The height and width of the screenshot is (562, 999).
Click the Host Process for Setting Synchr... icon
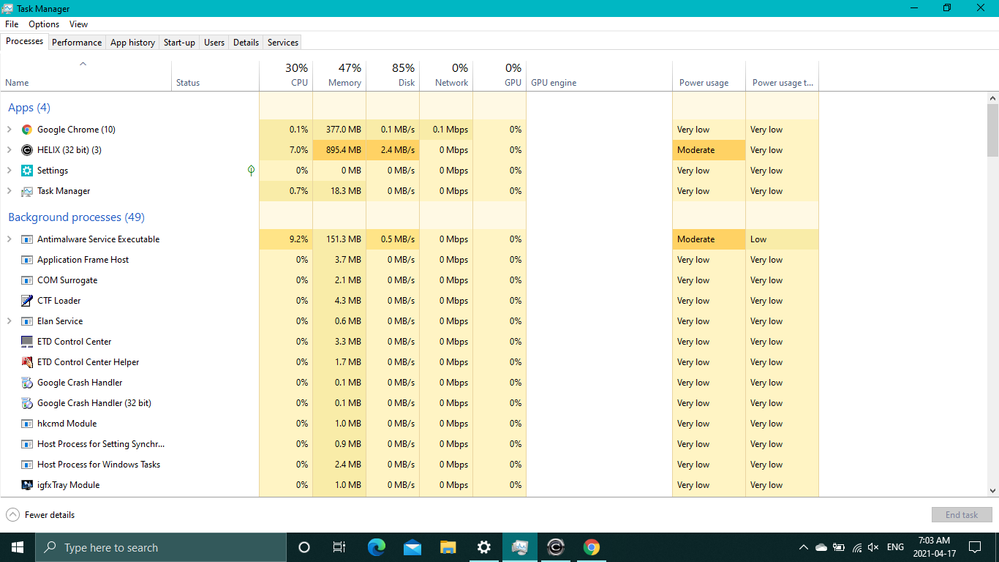click(27, 444)
